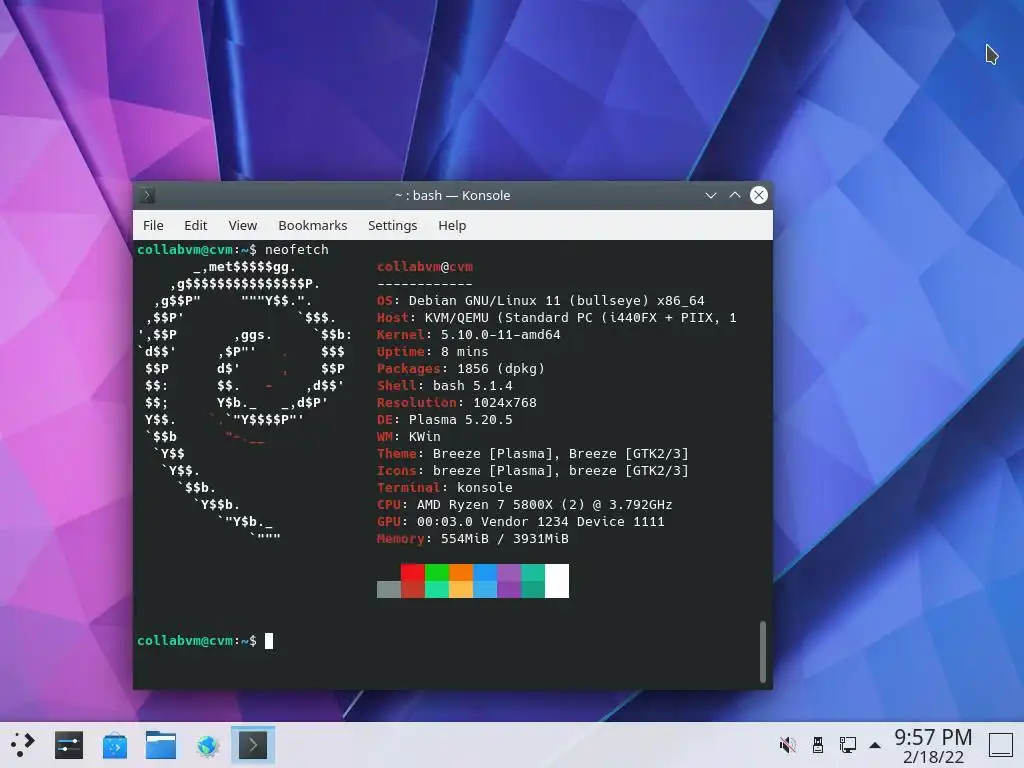Open the File menu in Konsole
The height and width of the screenshot is (768, 1024).
[x=153, y=225]
